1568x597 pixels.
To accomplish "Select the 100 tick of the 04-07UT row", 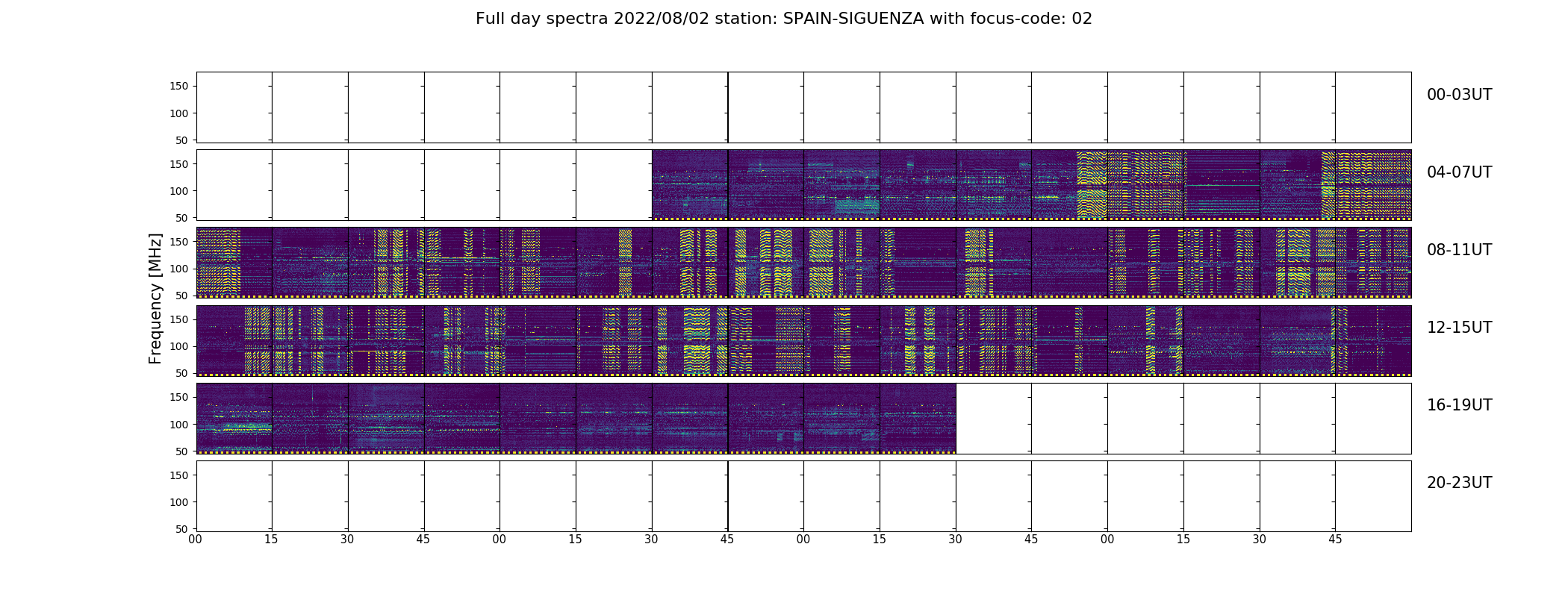I will point(179,191).
